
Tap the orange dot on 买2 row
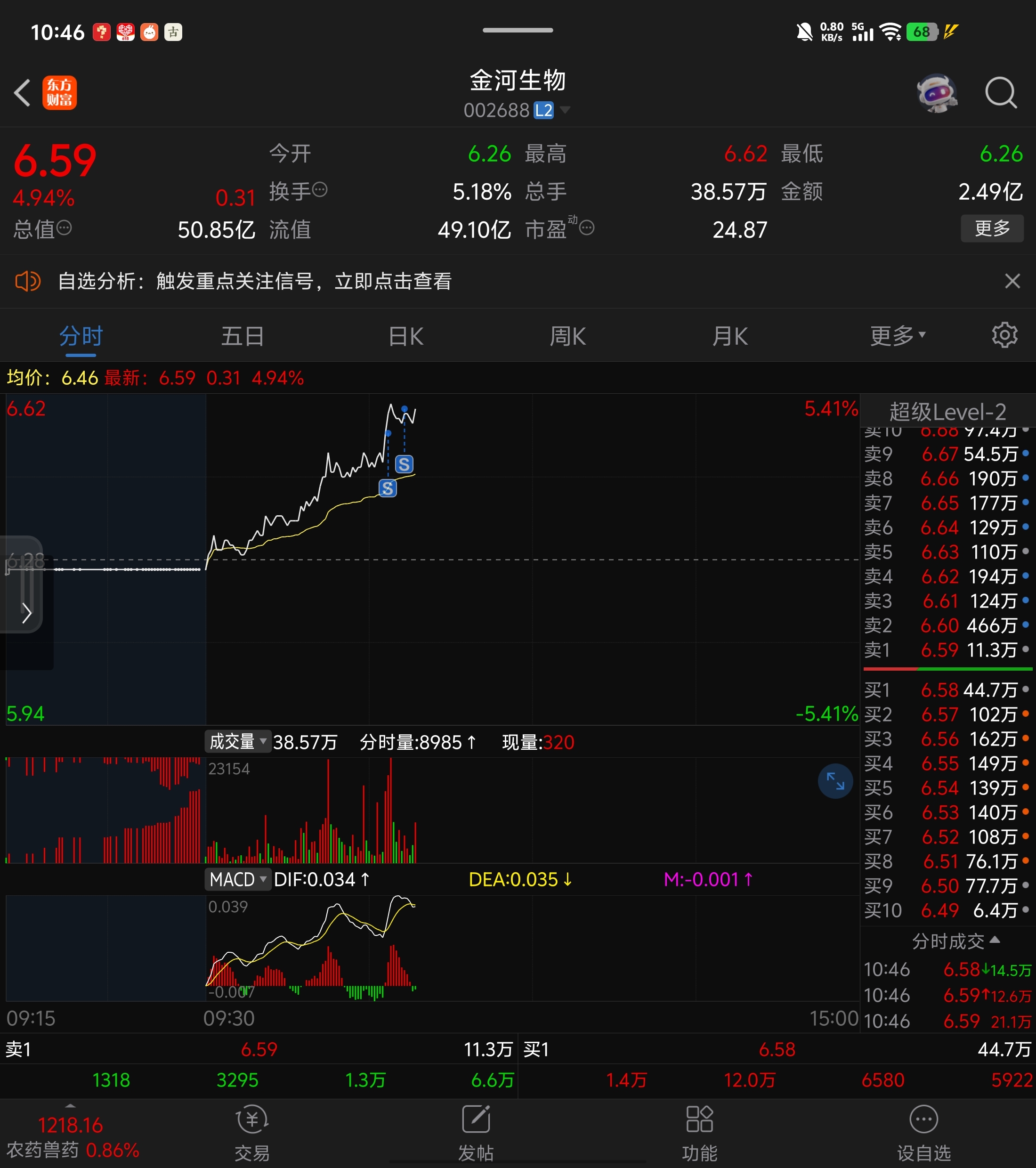pos(1025,713)
